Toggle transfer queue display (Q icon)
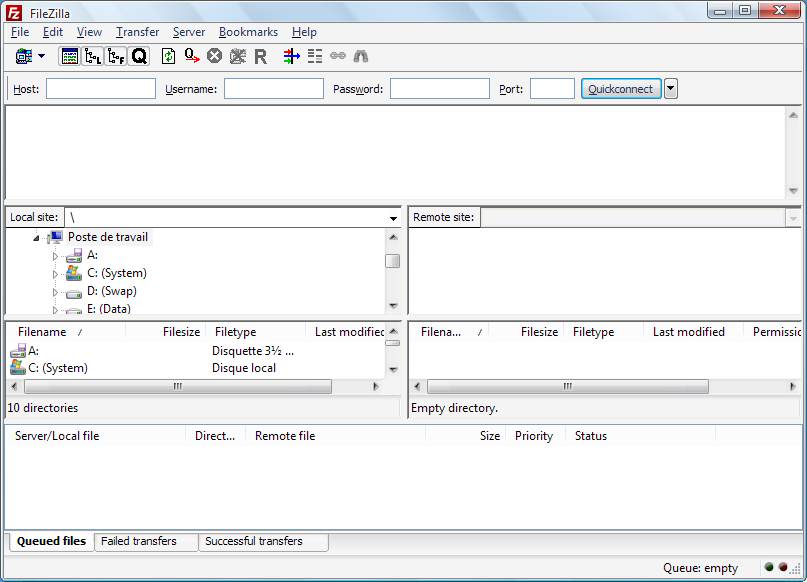The height and width of the screenshot is (582, 807). (139, 56)
